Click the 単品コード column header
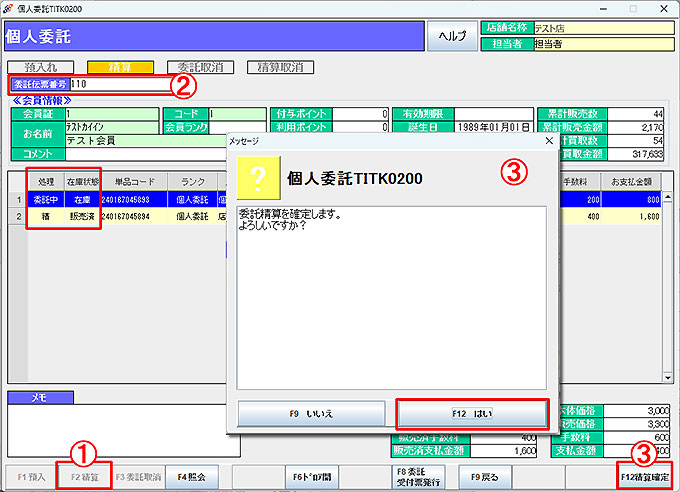 [134, 182]
